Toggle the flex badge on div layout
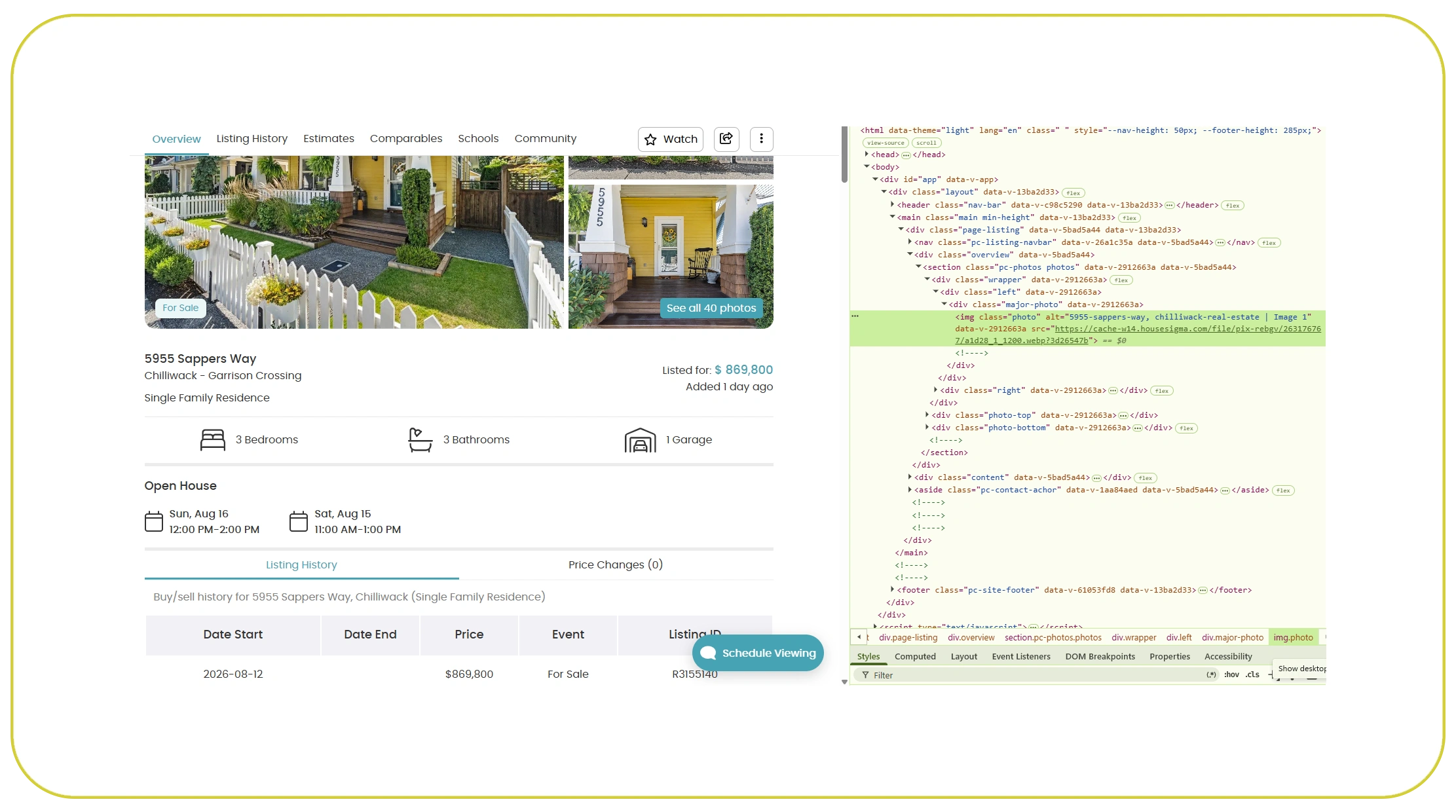 click(1073, 193)
